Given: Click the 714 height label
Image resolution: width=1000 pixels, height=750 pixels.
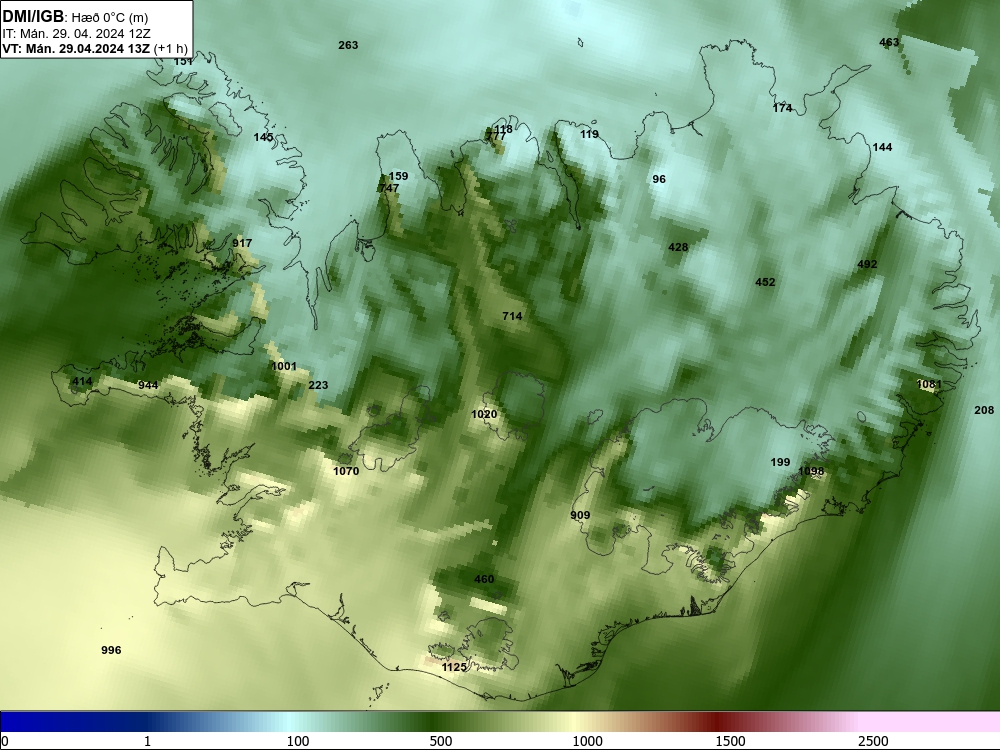Looking at the screenshot, I should tap(512, 316).
